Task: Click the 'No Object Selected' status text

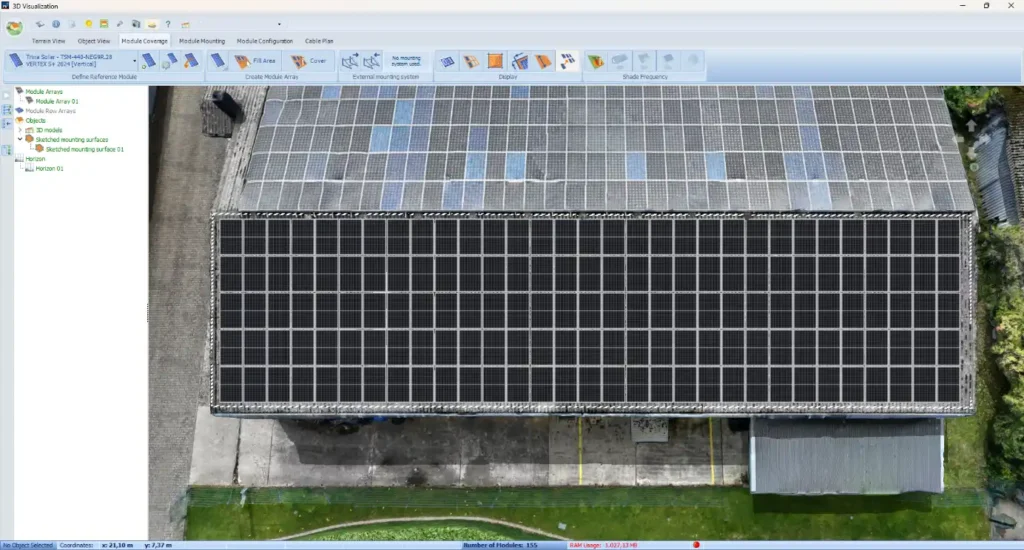Action: [x=28, y=545]
